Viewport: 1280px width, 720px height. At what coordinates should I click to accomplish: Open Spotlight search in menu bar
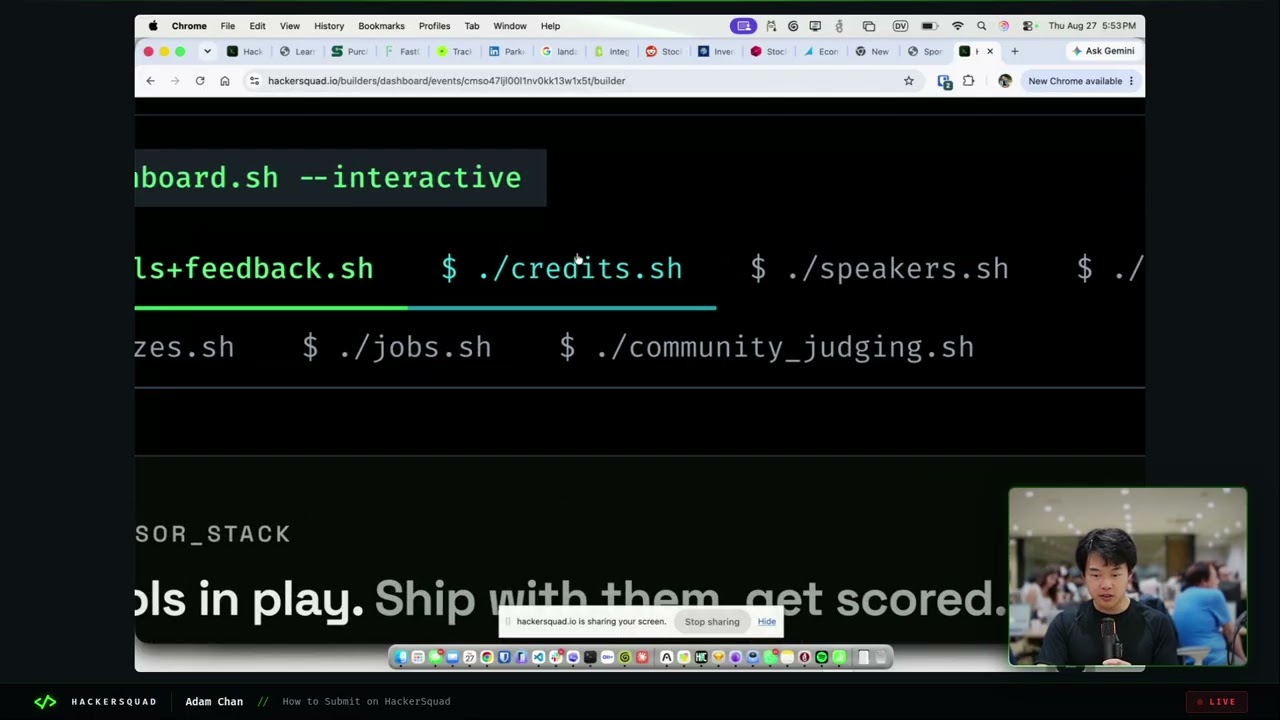tap(981, 26)
